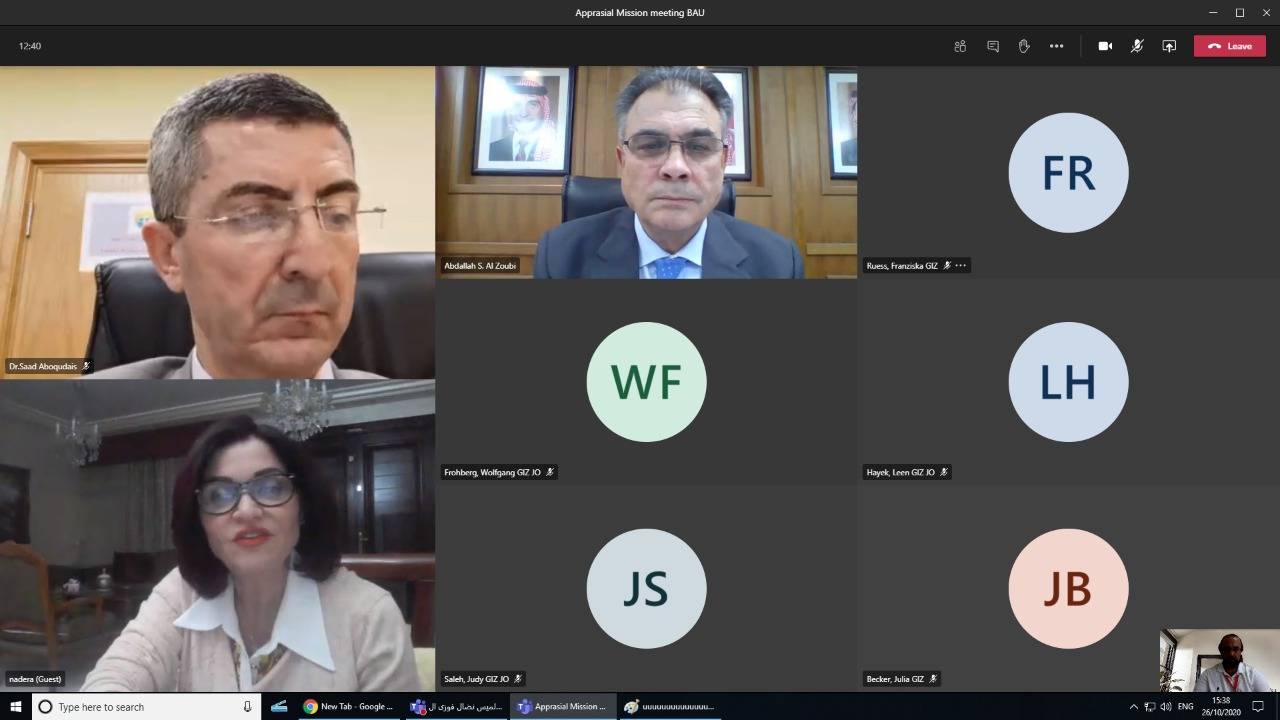
Task: Type in the Windows search box
Action: click(140, 707)
